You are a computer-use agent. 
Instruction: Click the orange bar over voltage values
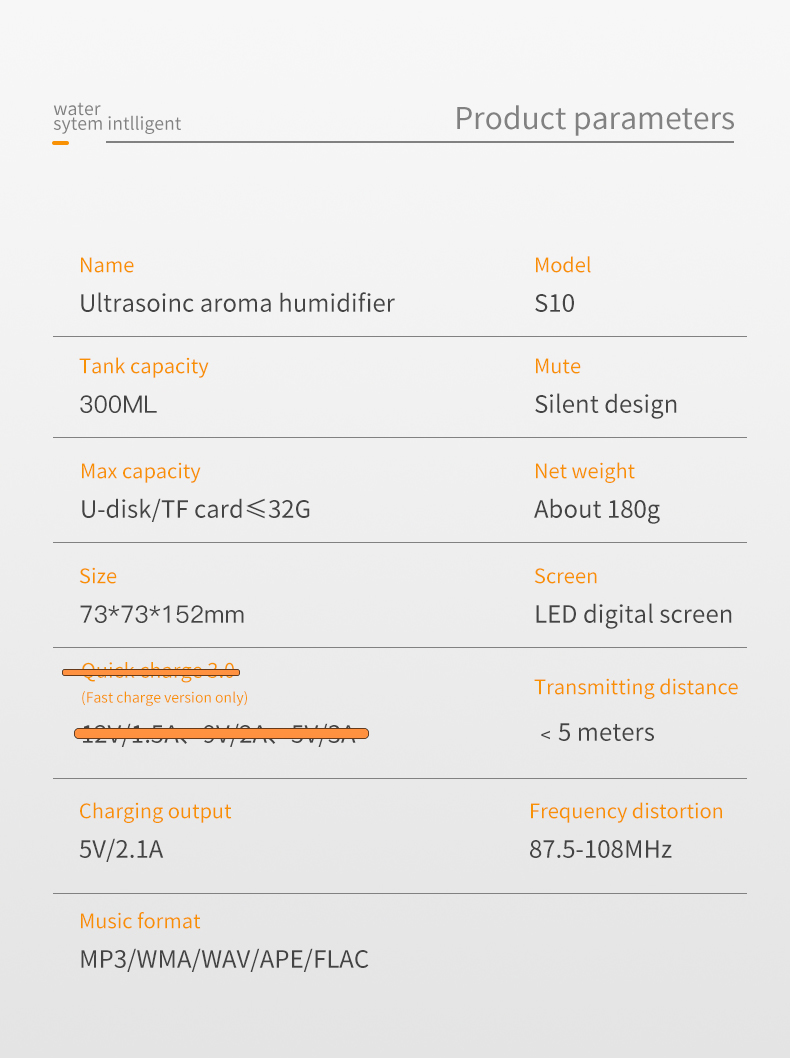tap(221, 733)
